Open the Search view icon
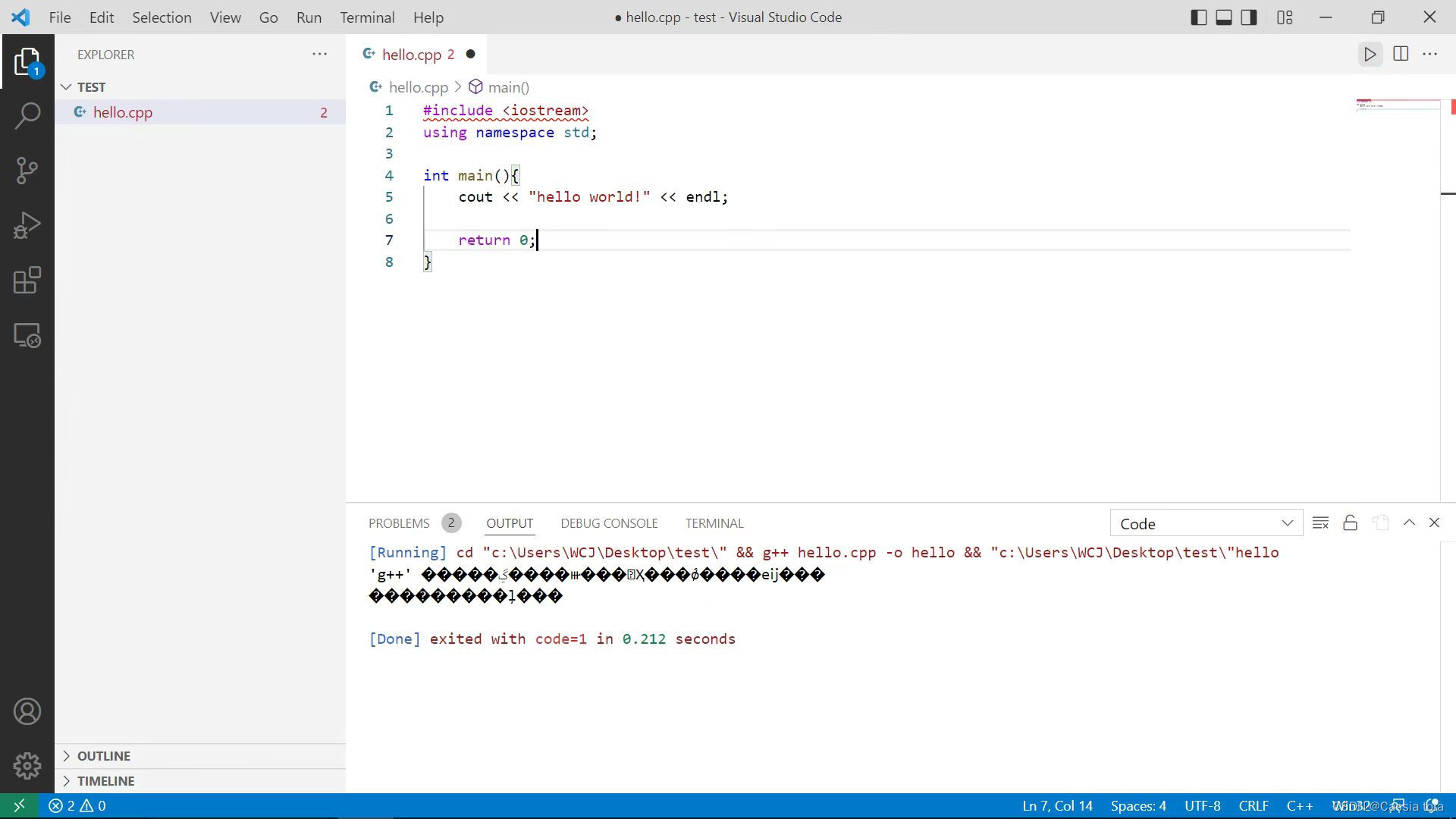Screen dimensions: 1456x819 click(x=27, y=116)
